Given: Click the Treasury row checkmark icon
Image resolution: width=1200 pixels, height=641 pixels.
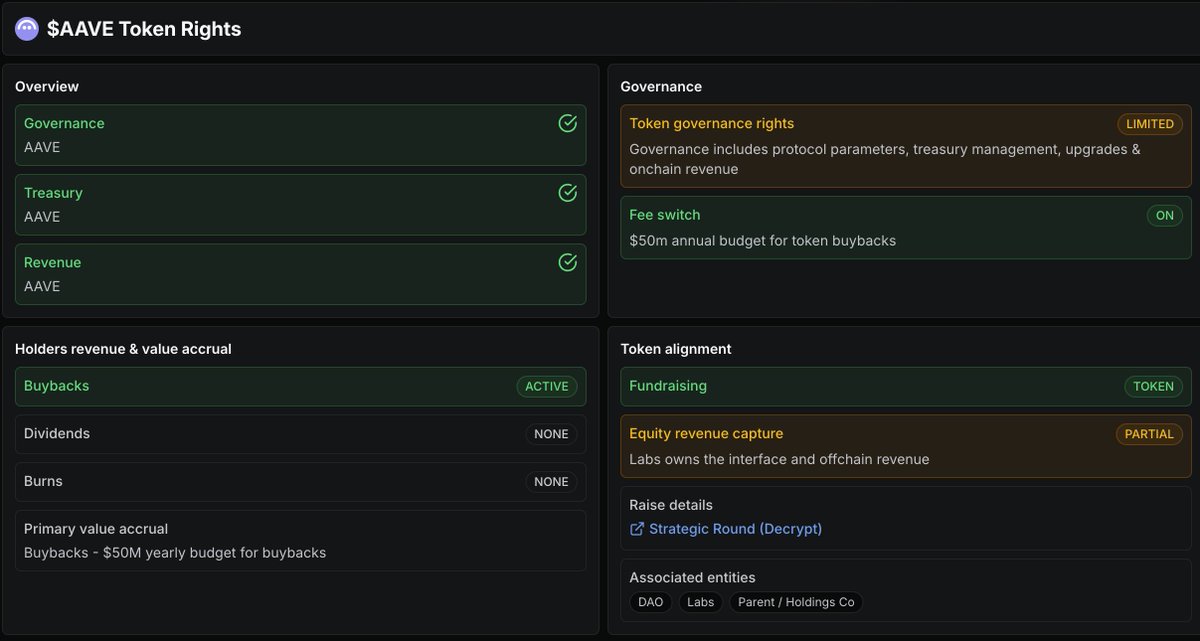Looking at the screenshot, I should (567, 193).
